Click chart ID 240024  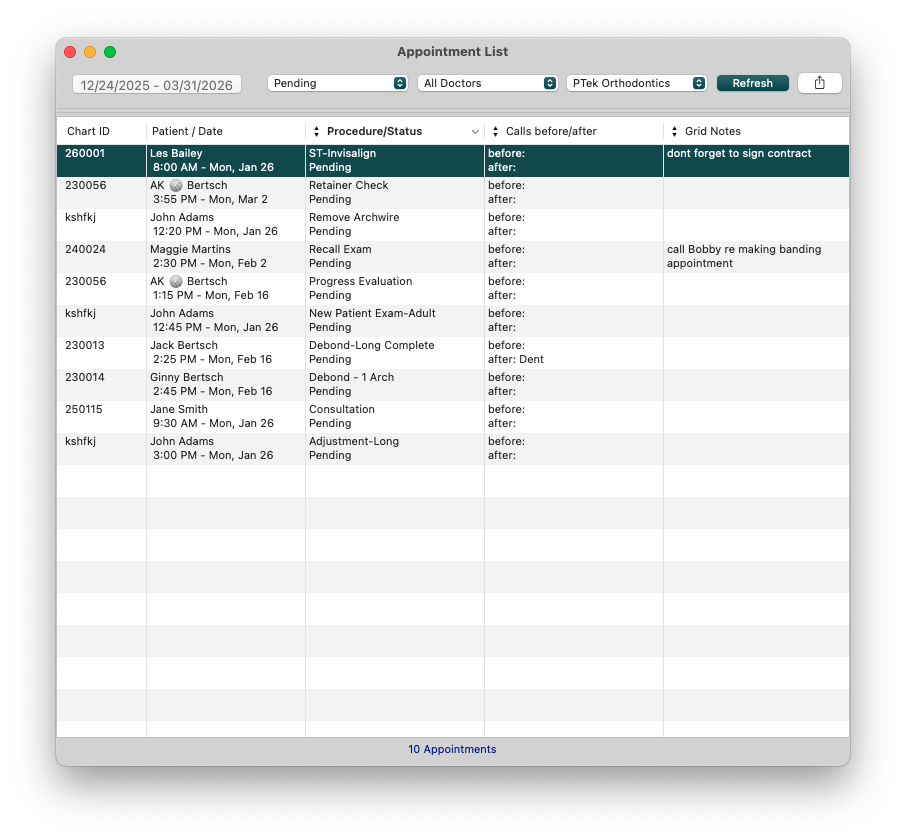86,249
